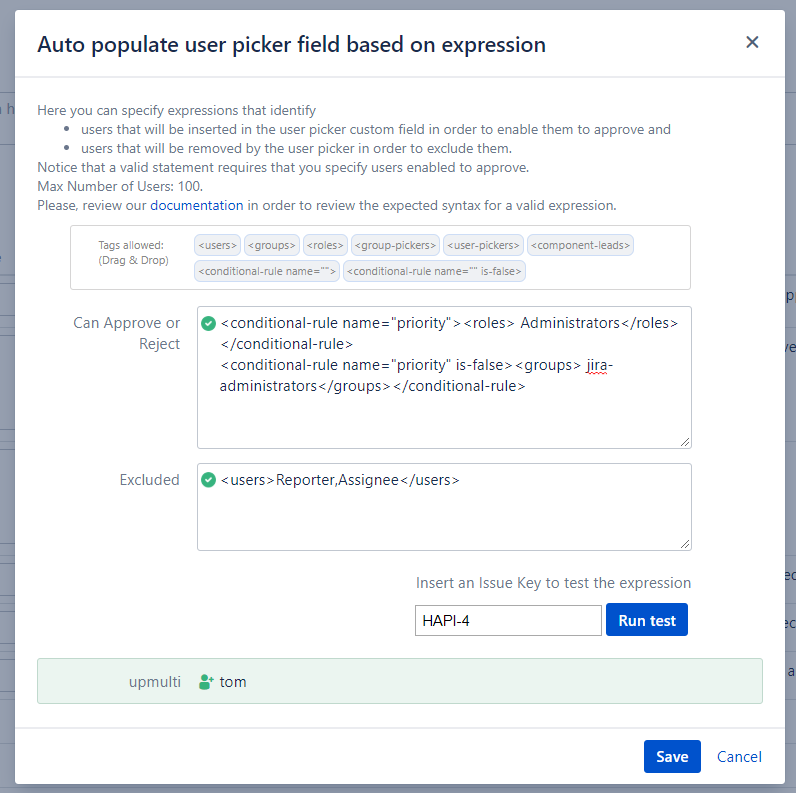Viewport: 796px width, 793px height.
Task: Select the <groups> tag chip
Action: coord(271,245)
